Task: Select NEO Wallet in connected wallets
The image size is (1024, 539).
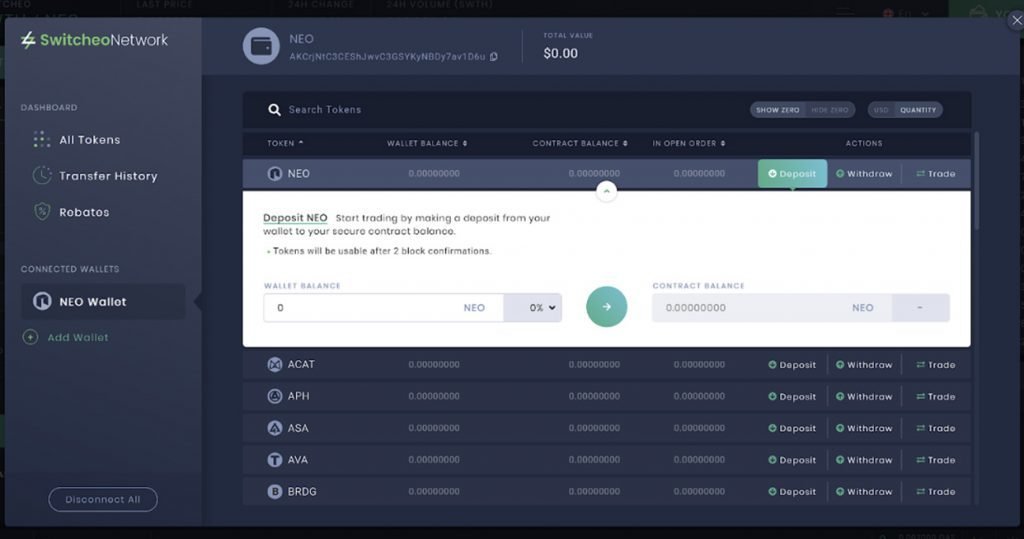Action: point(103,301)
